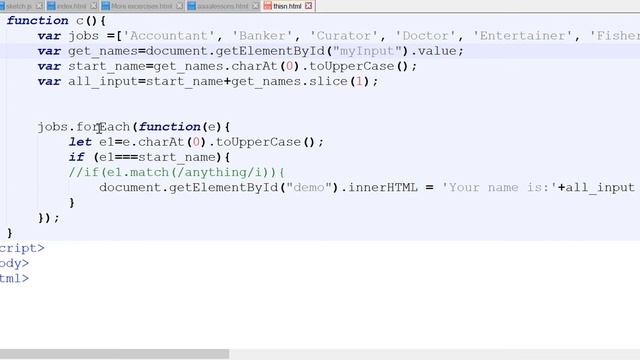
Task: Switch to the index.html tab
Action: click(x=71, y=6)
